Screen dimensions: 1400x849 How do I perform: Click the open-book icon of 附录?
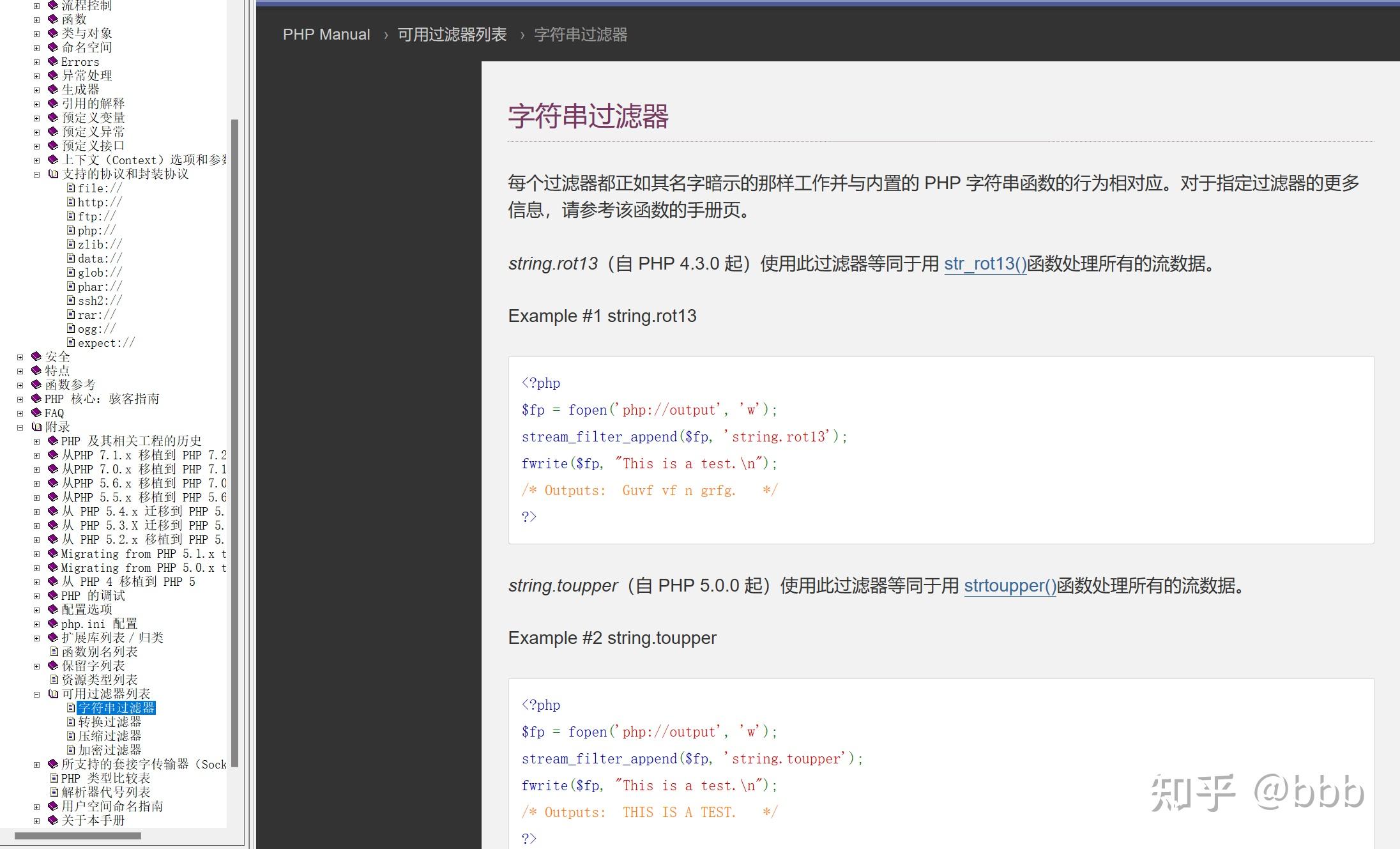37,427
